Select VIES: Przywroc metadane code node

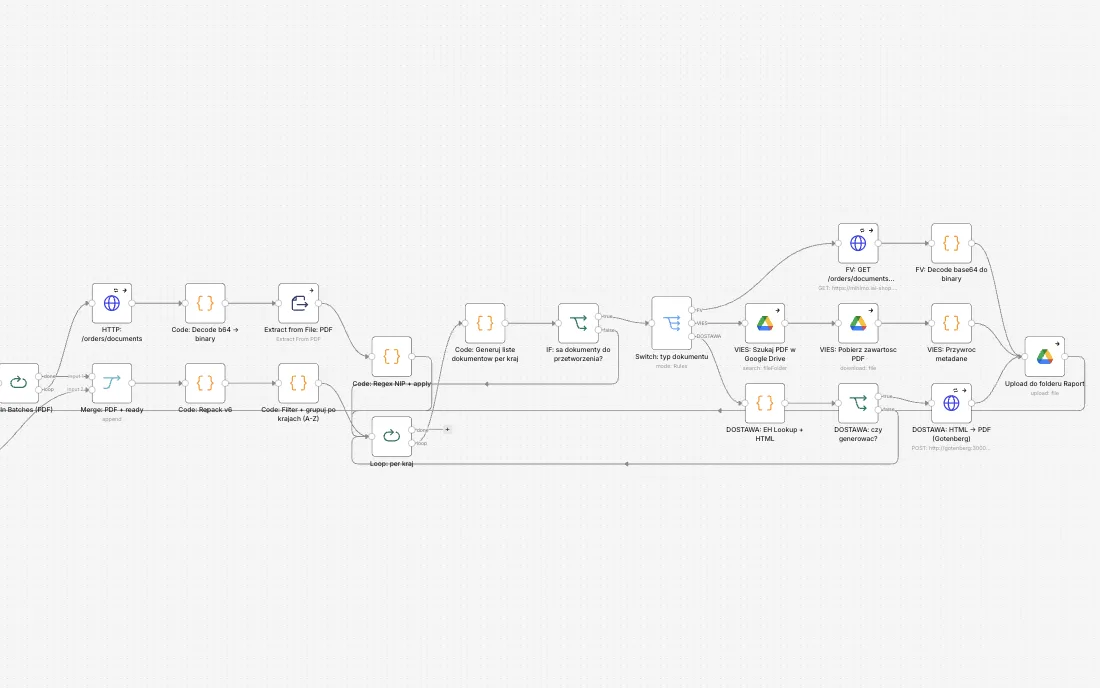951,323
